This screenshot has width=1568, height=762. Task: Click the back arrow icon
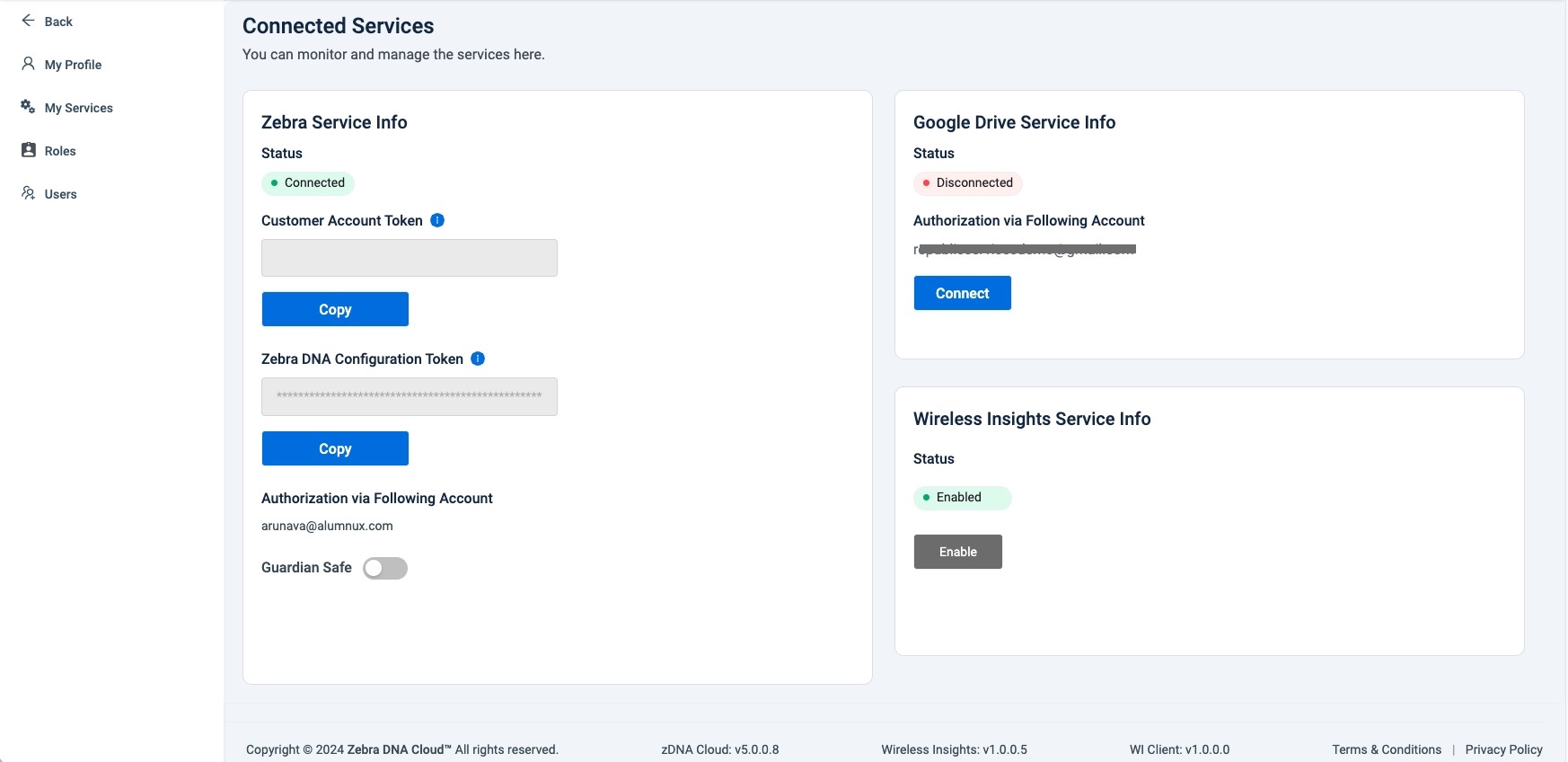tap(28, 21)
